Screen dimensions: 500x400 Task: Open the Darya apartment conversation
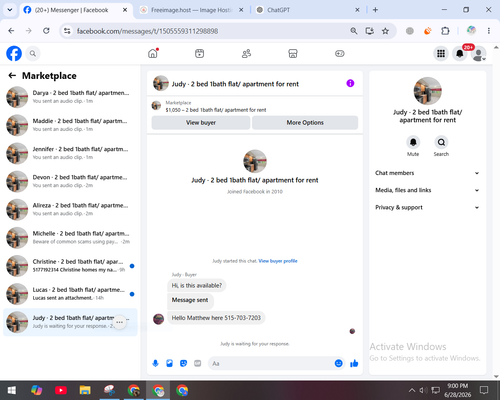[70, 97]
